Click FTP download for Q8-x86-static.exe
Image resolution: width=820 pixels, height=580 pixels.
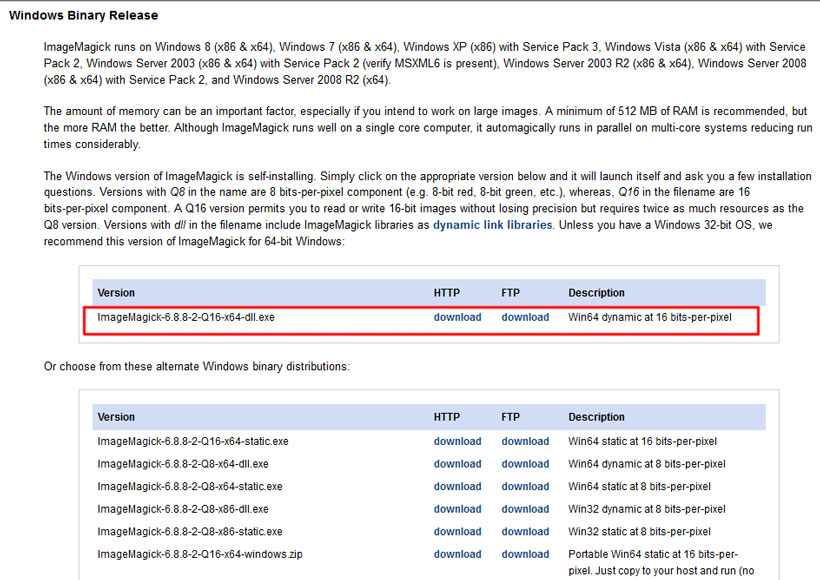click(525, 531)
